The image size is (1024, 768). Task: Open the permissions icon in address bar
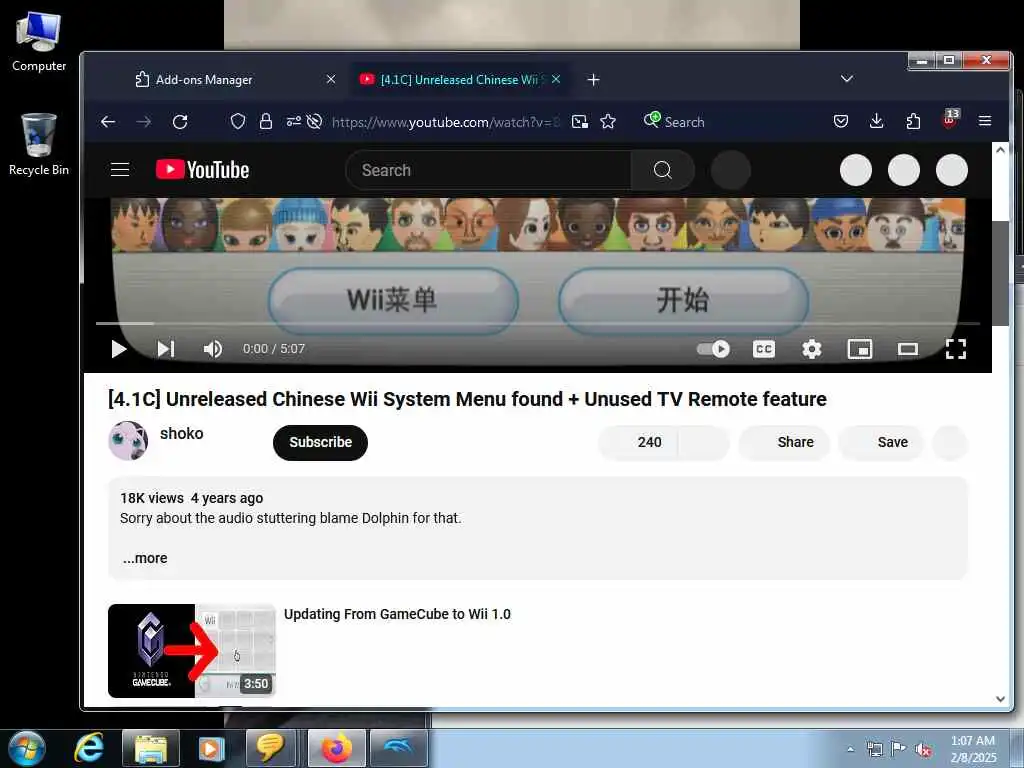tap(293, 121)
